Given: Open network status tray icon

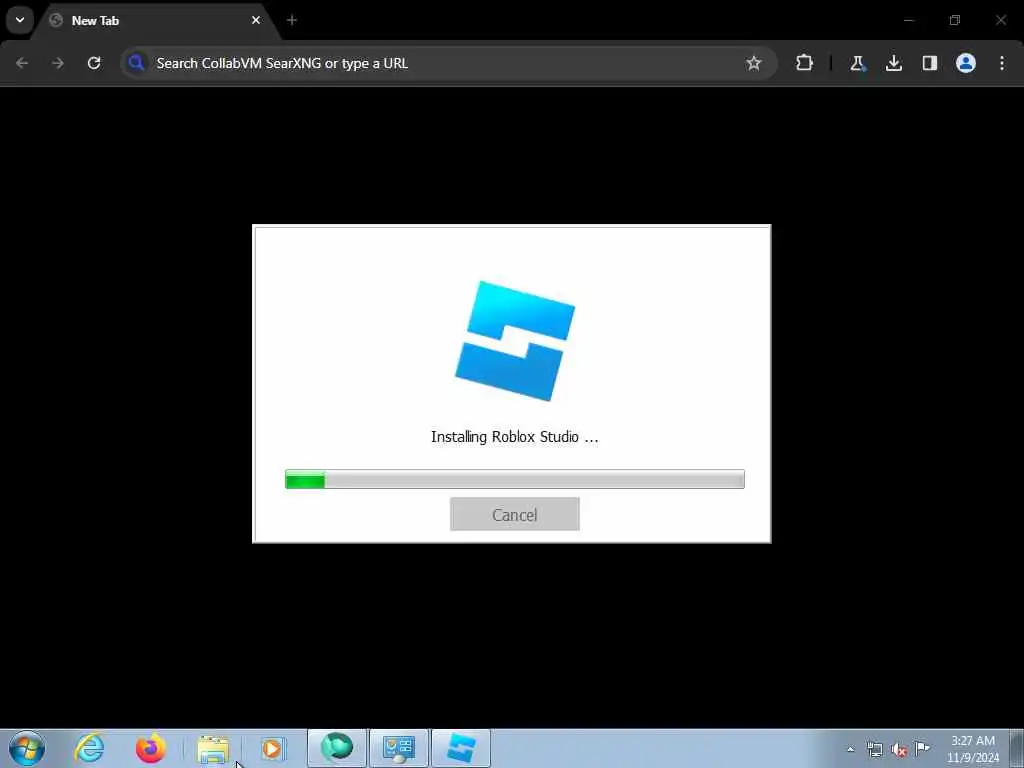Looking at the screenshot, I should click(874, 750).
